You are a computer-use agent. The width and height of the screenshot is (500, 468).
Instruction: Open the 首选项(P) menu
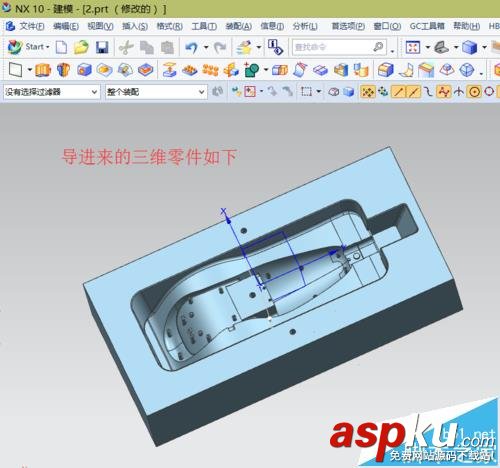[348, 26]
